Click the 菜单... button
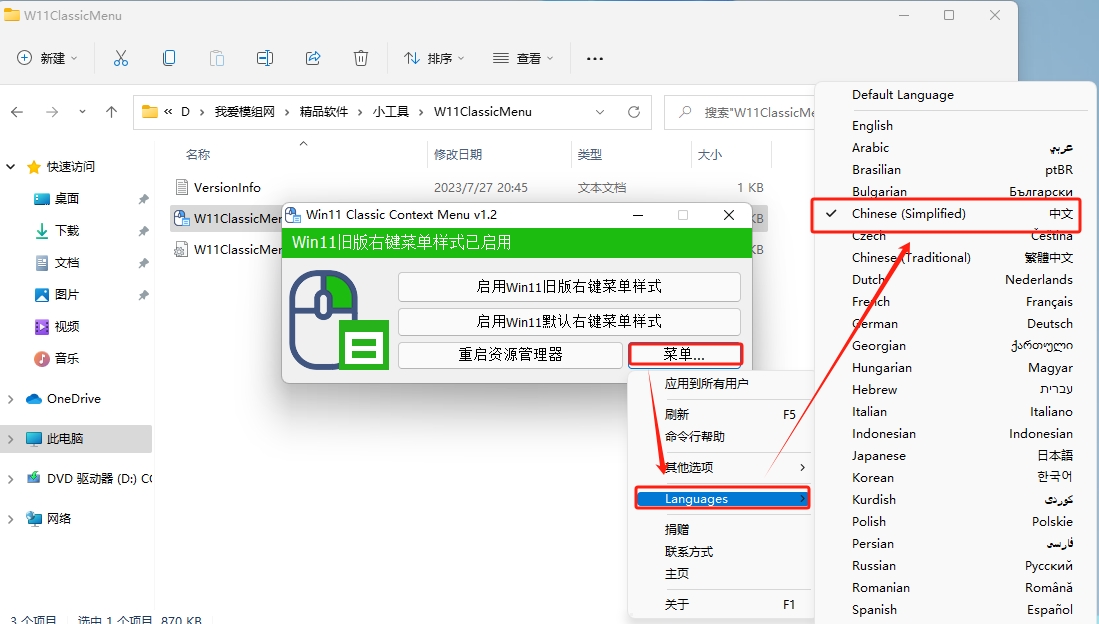Image resolution: width=1099 pixels, height=624 pixels. (x=685, y=355)
